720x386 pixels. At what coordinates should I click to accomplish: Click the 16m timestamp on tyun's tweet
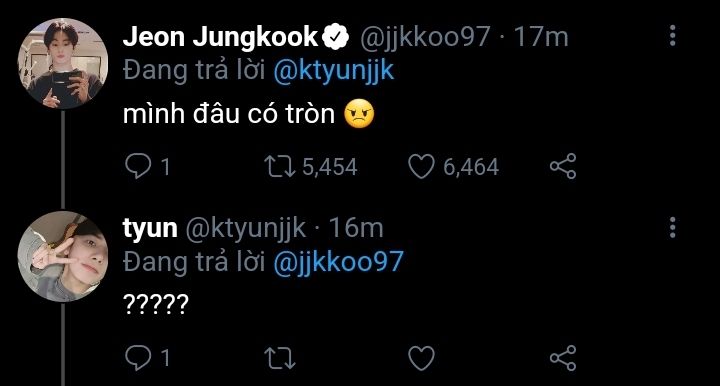(356, 228)
